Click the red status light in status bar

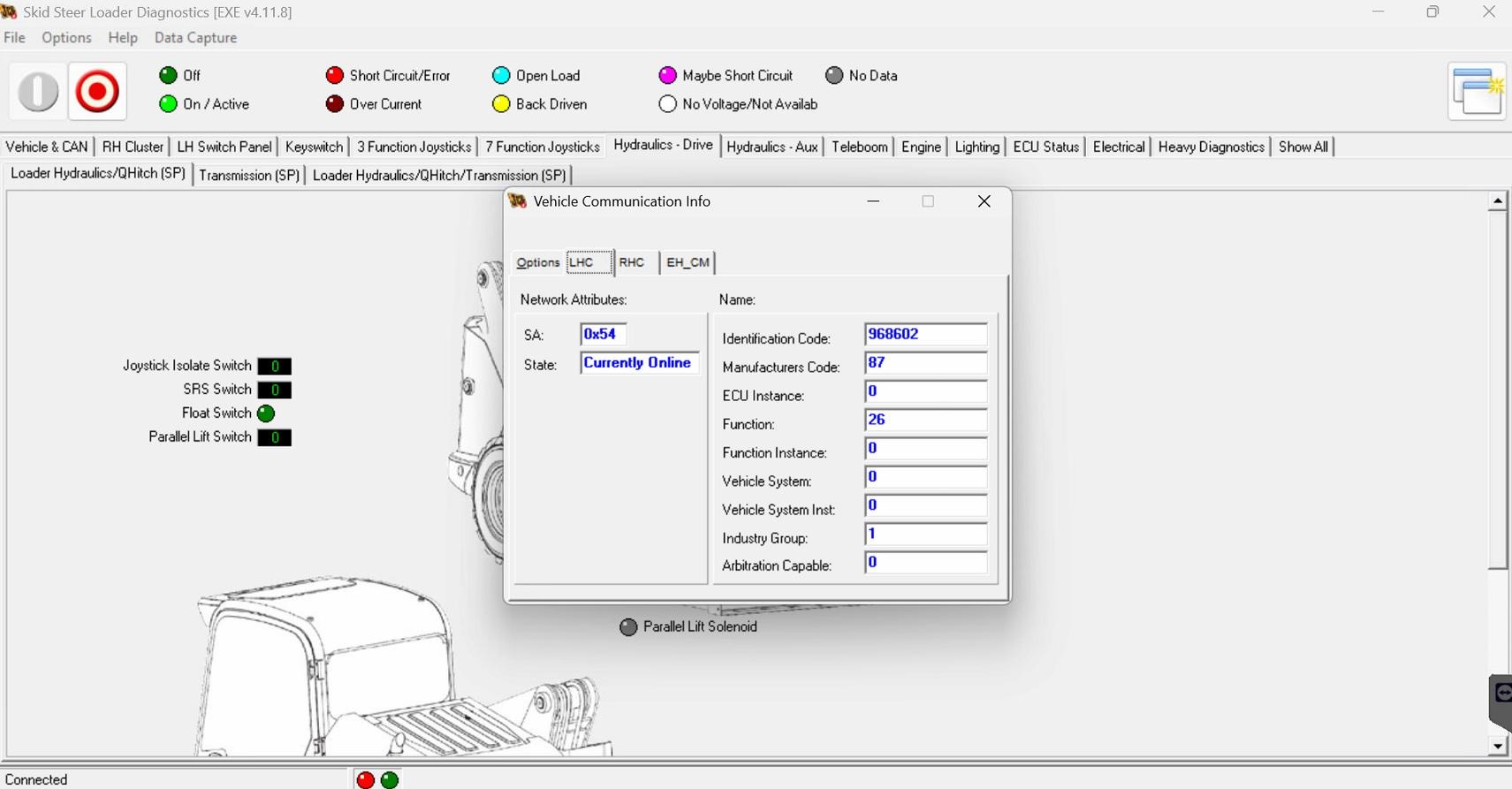pyautogui.click(x=365, y=779)
